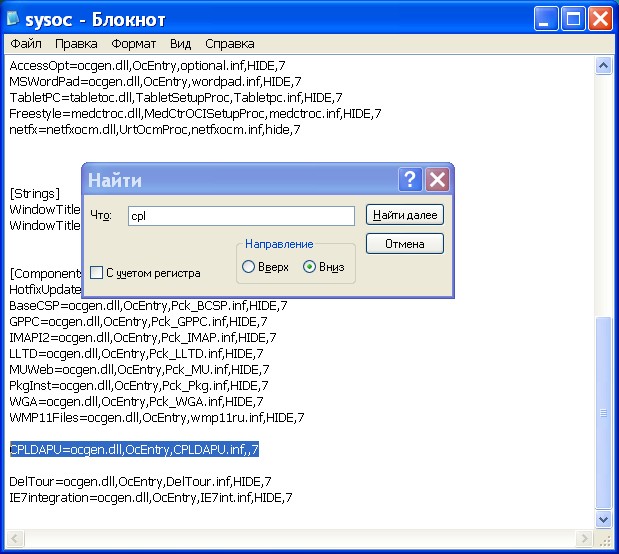The image size is (619, 554).
Task: Click the TabletPC=tabletoc.dll line
Action: click(x=176, y=98)
